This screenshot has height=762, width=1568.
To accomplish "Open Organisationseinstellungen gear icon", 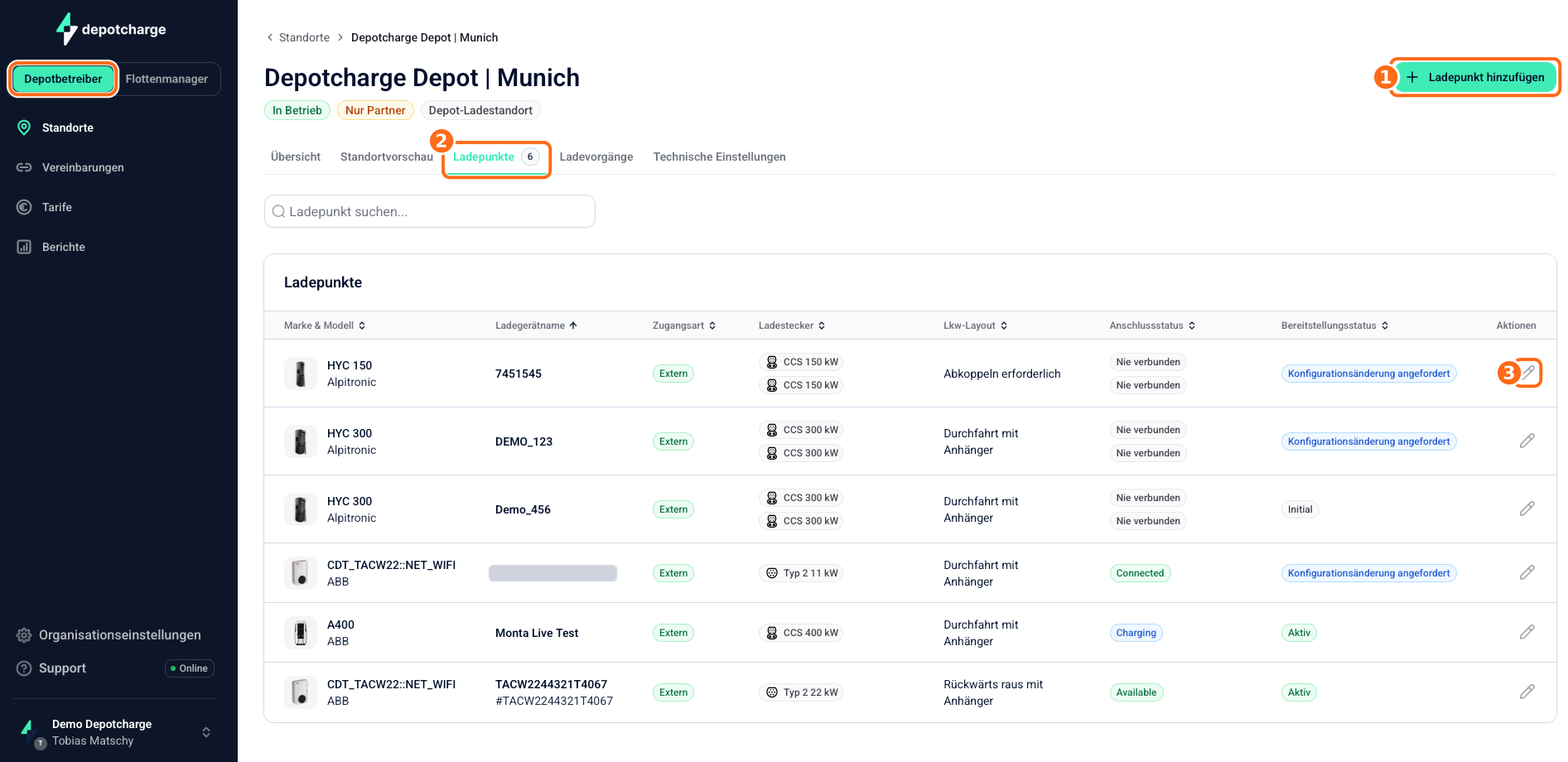I will coord(24,635).
